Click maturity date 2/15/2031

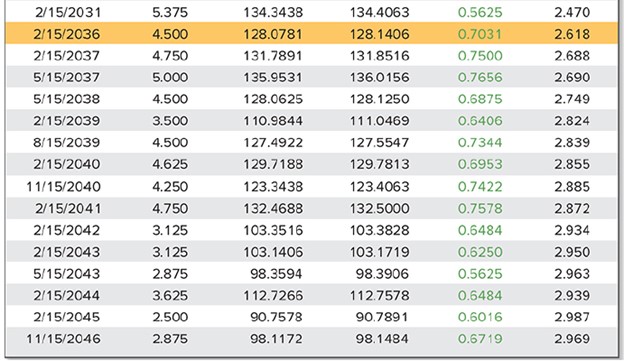[68, 12]
